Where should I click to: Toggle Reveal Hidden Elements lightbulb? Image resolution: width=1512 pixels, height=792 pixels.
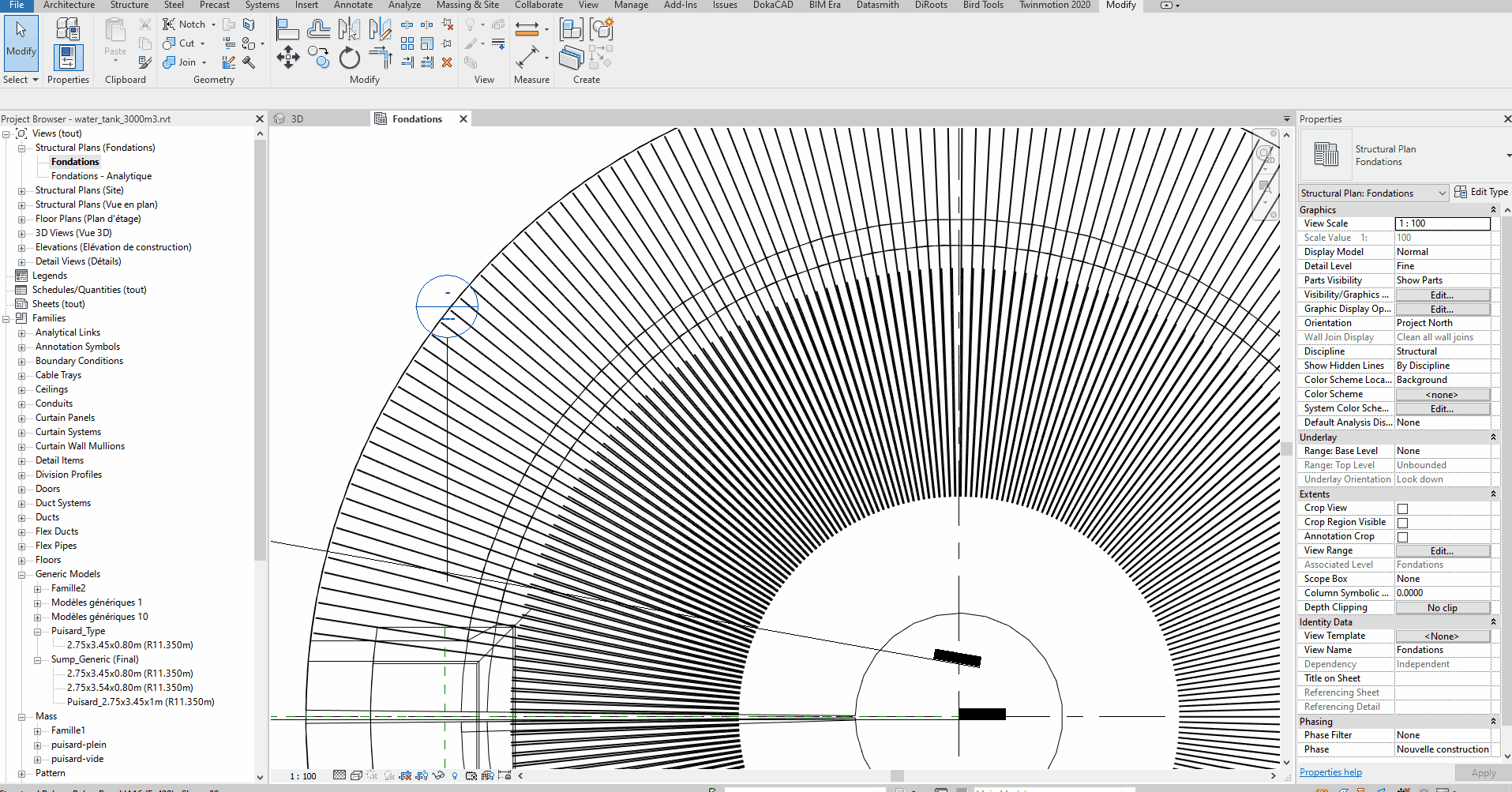(x=455, y=775)
